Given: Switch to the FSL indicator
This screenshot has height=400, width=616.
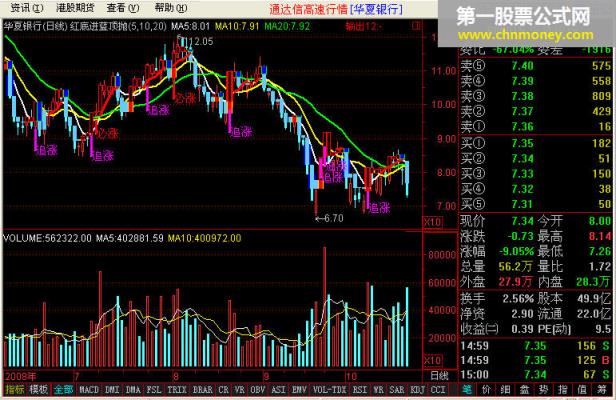Looking at the screenshot, I should (x=154, y=389).
